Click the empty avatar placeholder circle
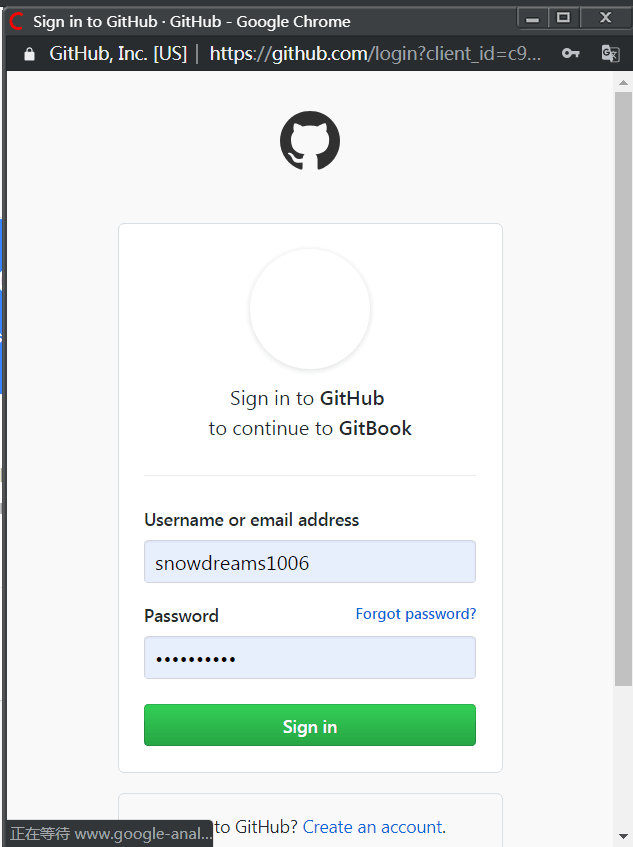 point(310,308)
